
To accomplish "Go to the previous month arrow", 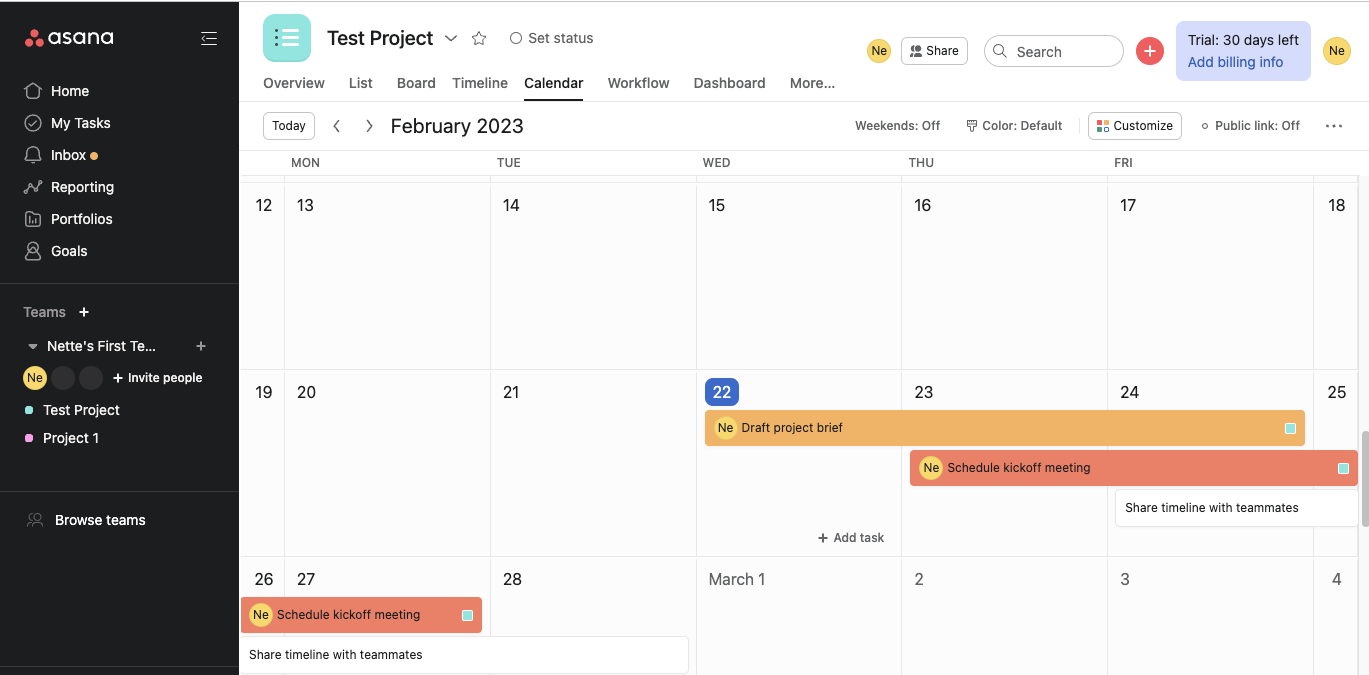I will [337, 126].
